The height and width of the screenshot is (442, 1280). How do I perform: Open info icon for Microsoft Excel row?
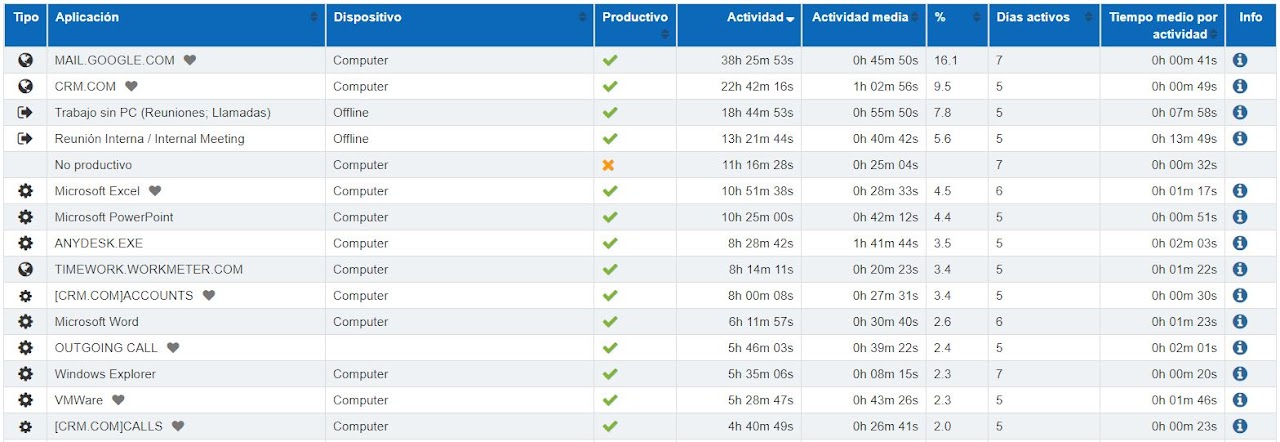1240,191
